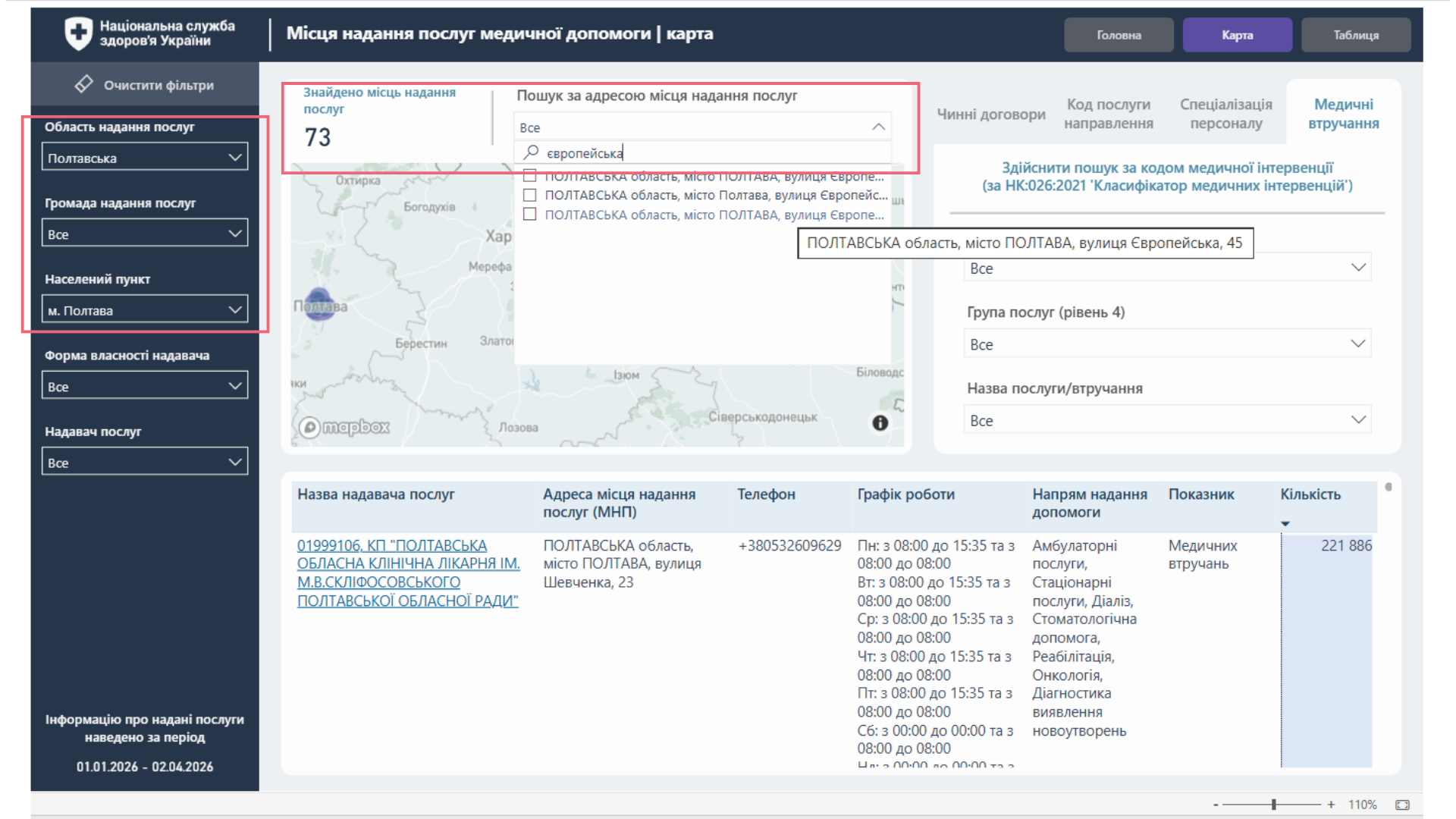This screenshot has height=819, width=1456.
Task: Click the fit to page icon
Action: (1402, 805)
